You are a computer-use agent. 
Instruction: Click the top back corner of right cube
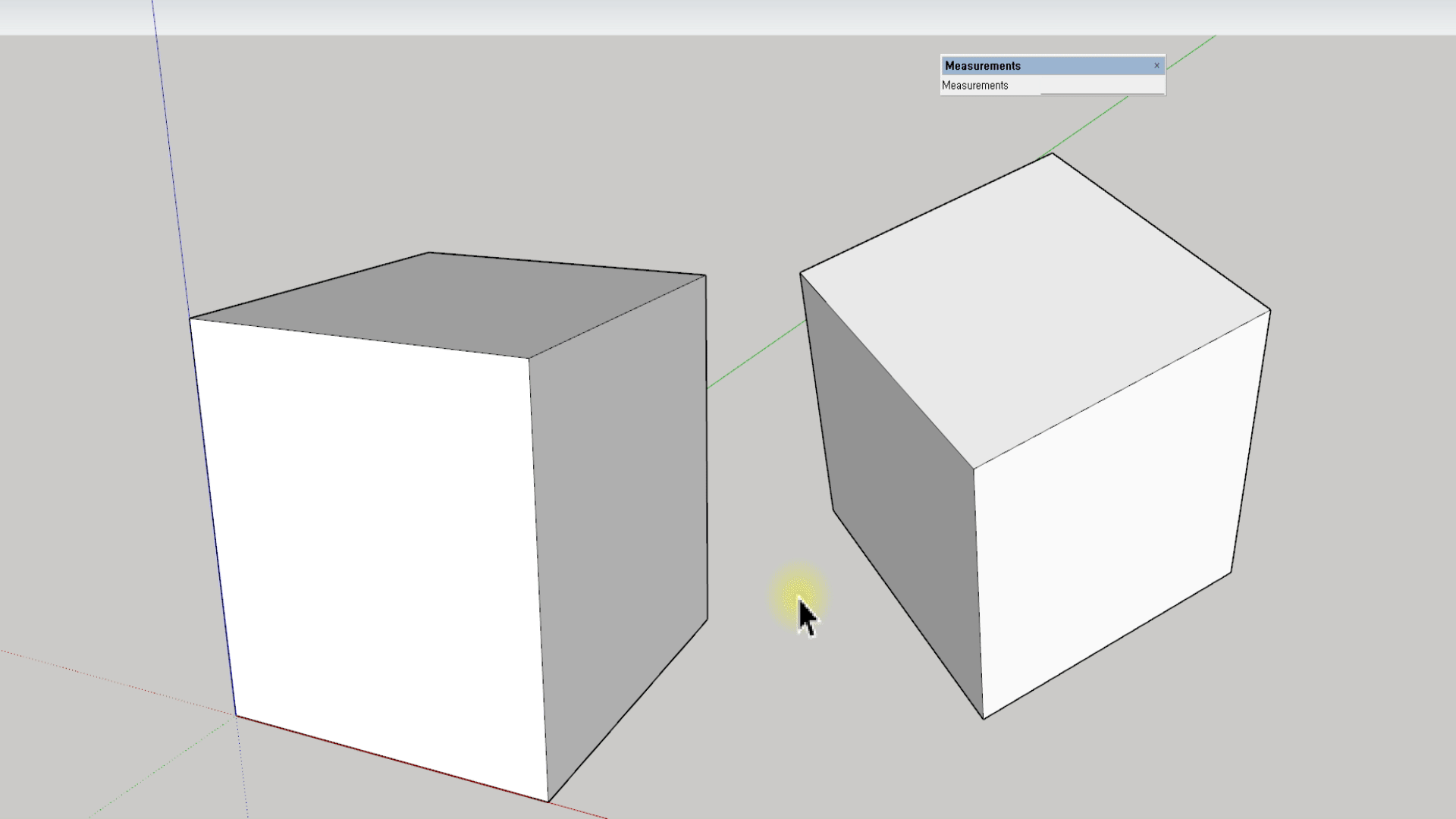(1052, 154)
